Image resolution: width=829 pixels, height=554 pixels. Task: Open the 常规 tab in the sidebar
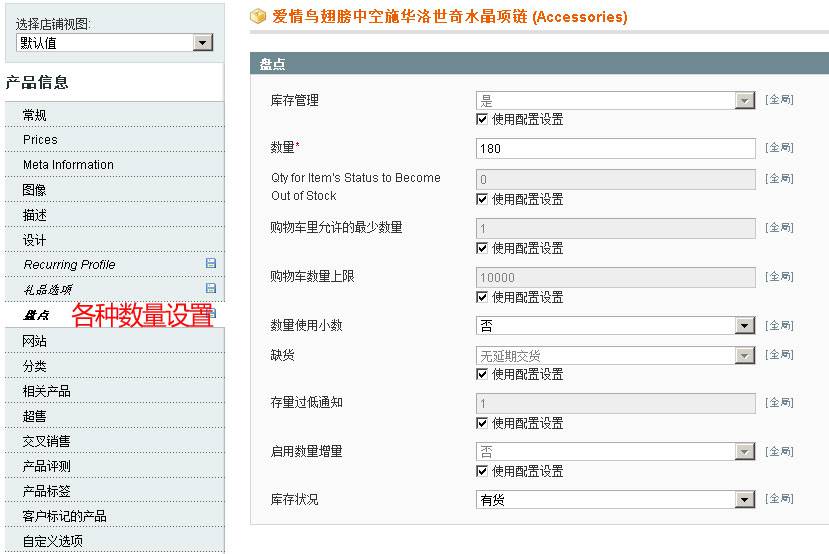35,115
